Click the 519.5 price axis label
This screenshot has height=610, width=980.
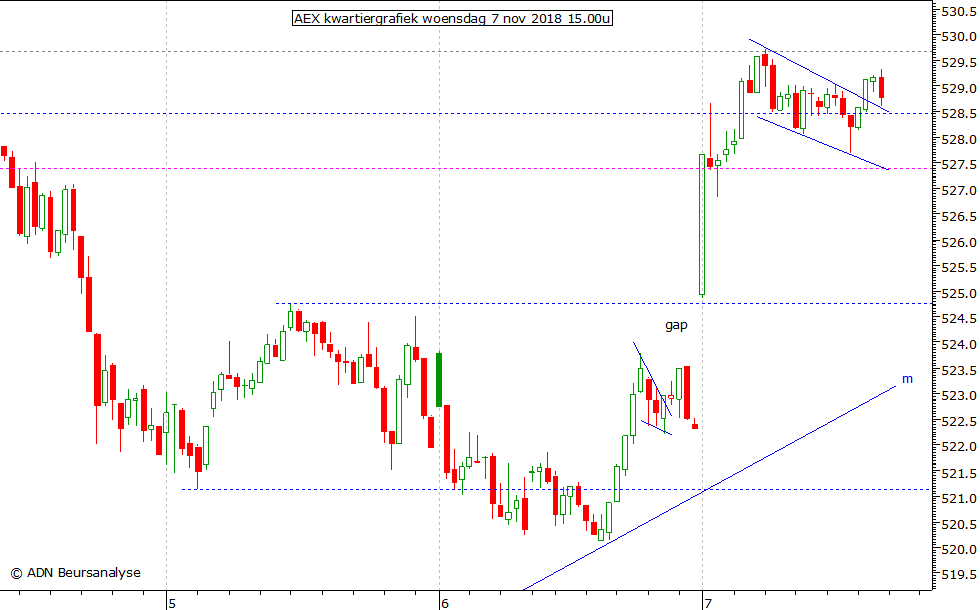click(x=959, y=575)
